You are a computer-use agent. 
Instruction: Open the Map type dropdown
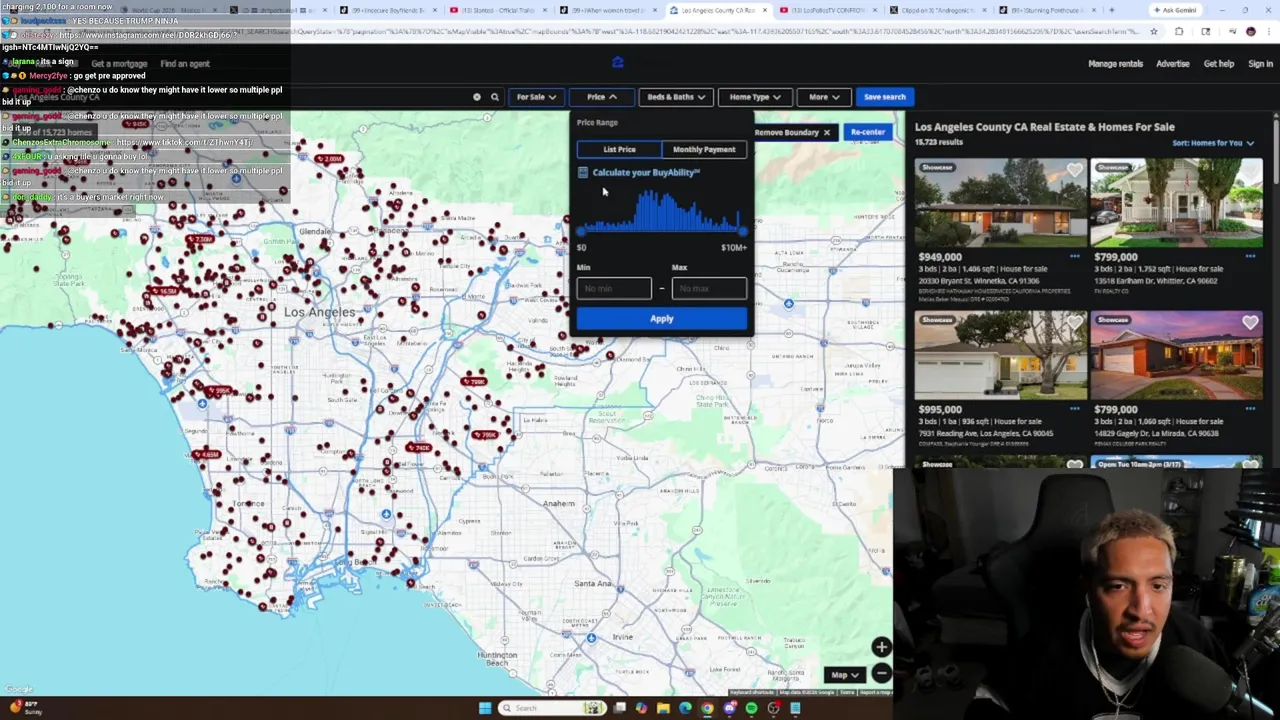tap(845, 675)
